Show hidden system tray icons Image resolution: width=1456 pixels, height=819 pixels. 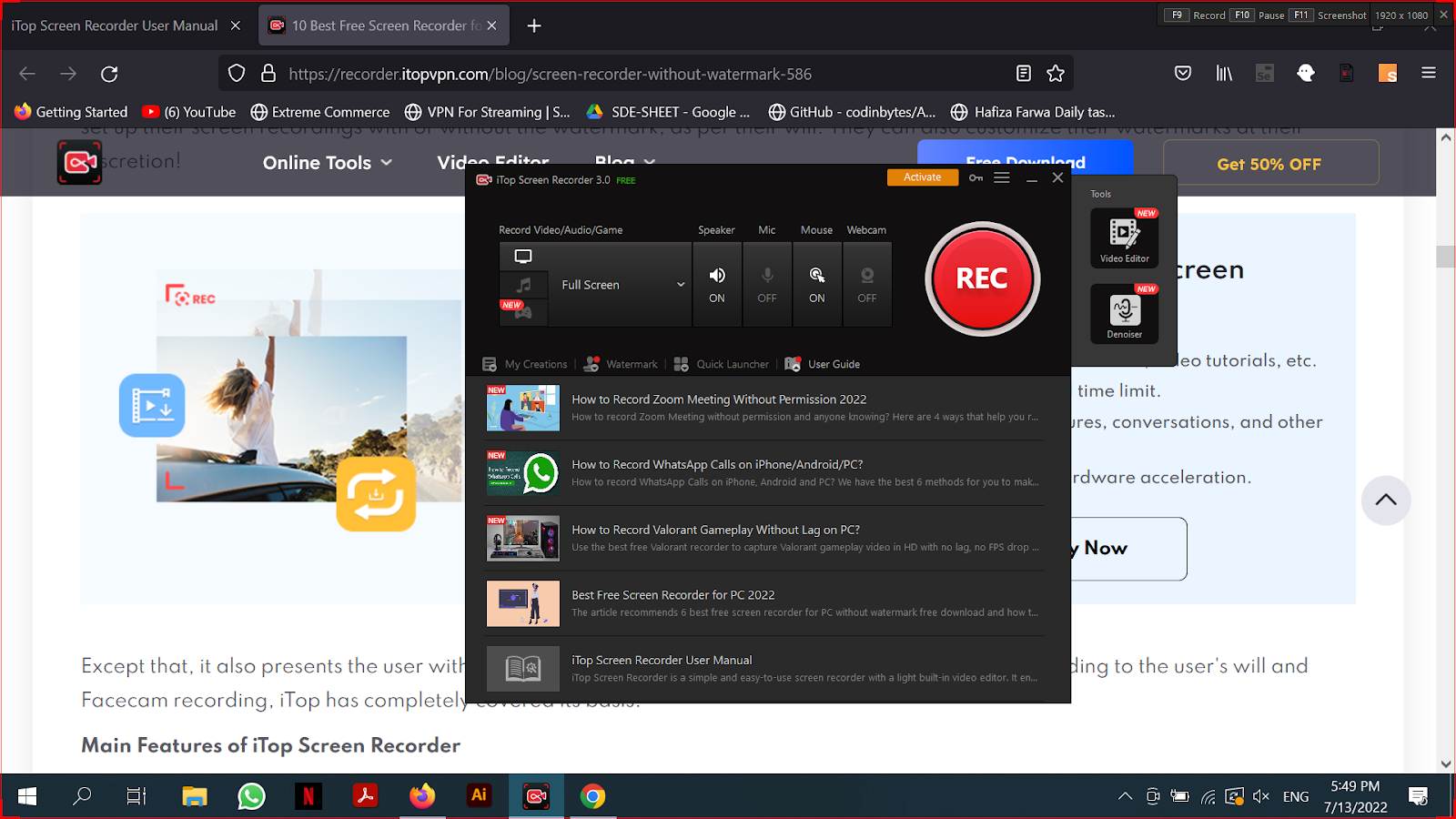1126,796
